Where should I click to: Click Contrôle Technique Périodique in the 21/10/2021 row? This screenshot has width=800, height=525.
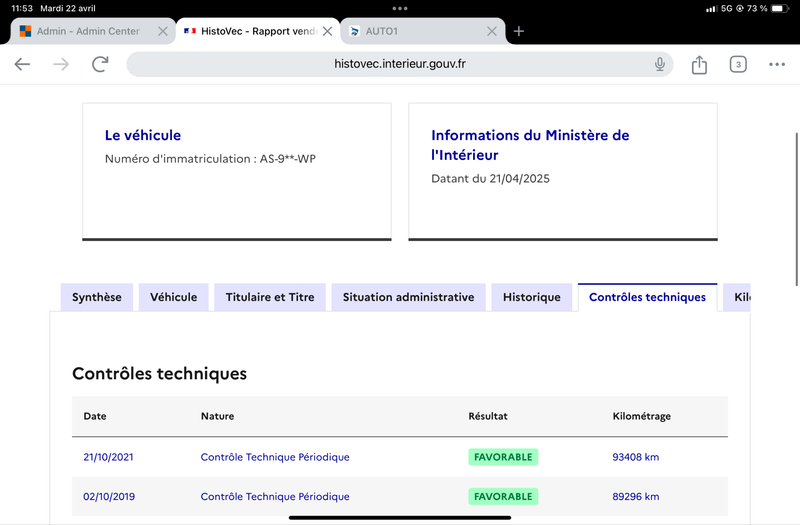[275, 457]
